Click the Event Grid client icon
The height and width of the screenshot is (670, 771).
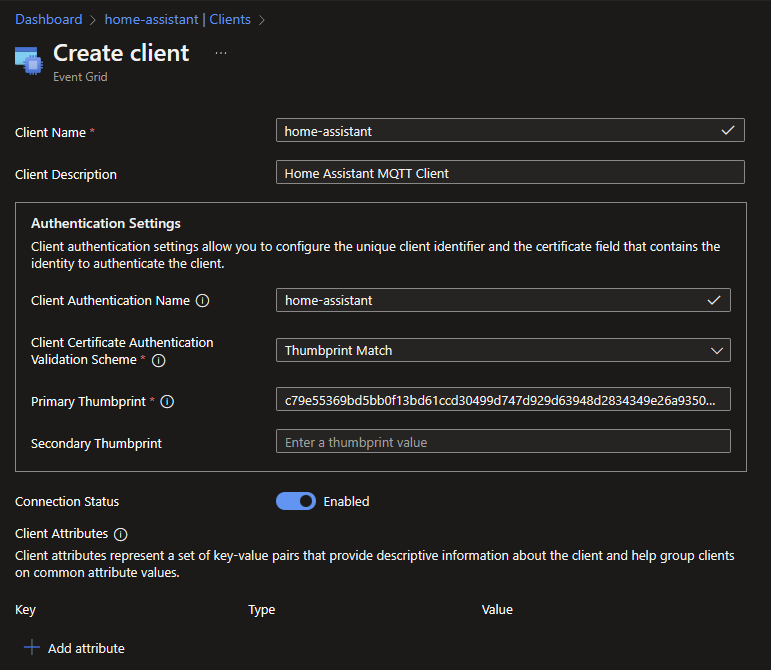[29, 61]
